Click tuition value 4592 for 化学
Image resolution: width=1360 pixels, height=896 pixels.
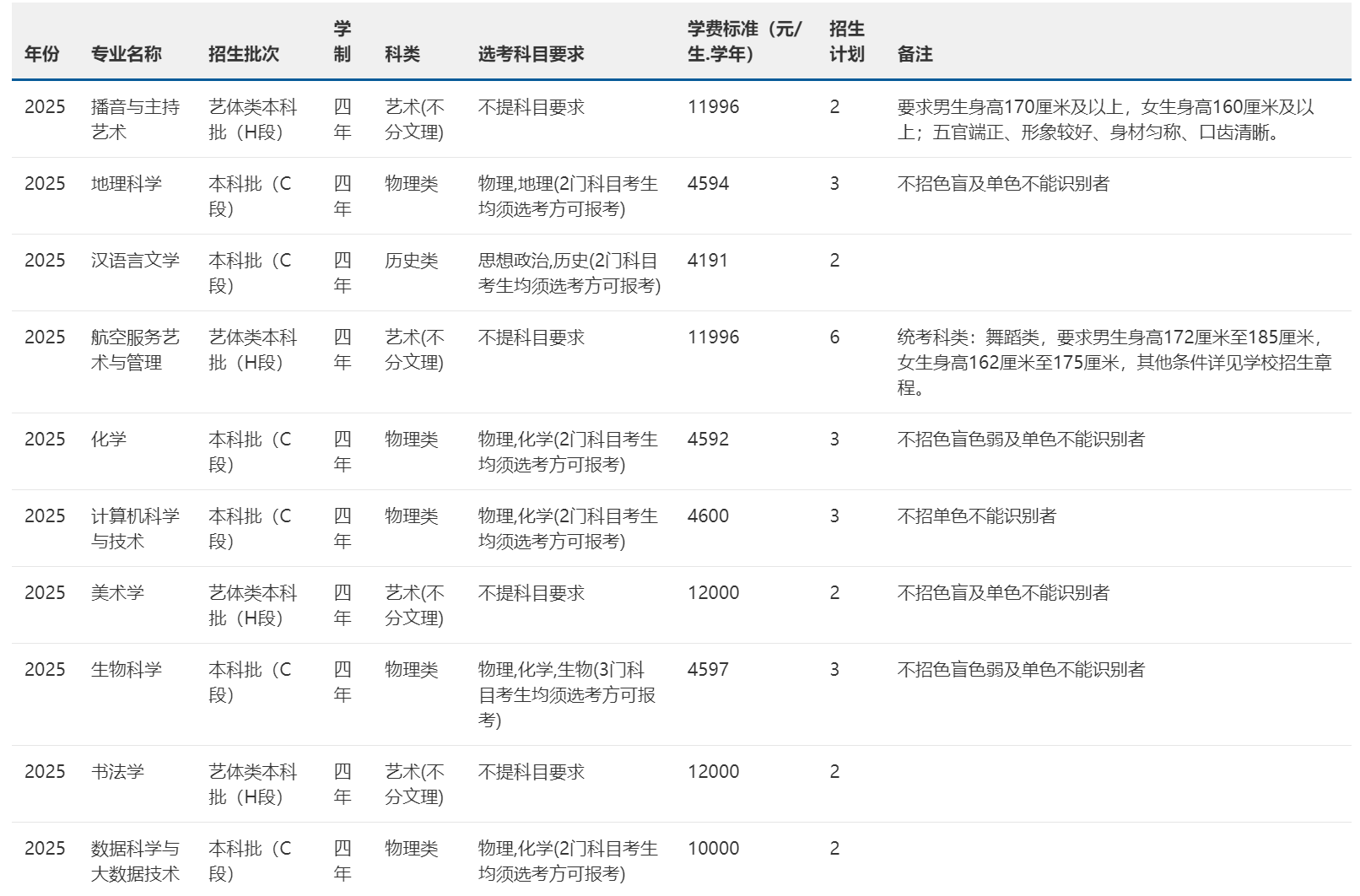[709, 440]
